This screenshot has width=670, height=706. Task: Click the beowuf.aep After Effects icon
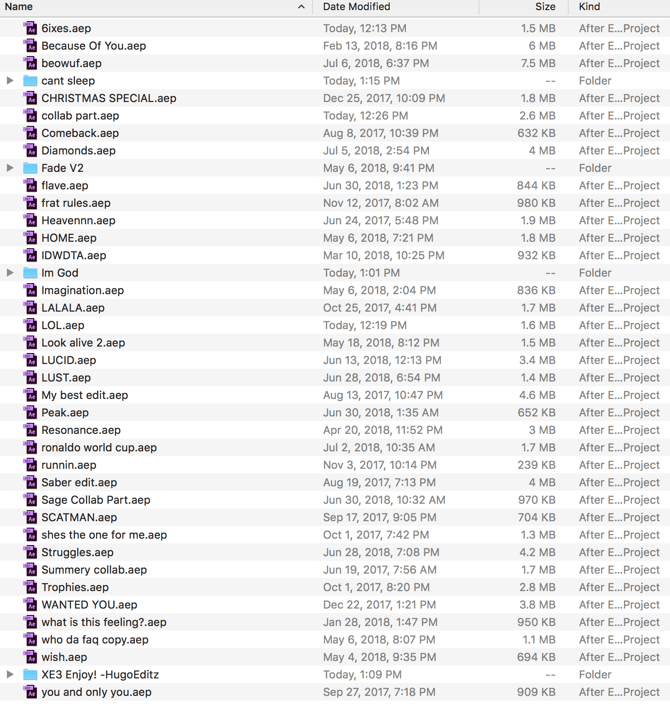point(30,63)
